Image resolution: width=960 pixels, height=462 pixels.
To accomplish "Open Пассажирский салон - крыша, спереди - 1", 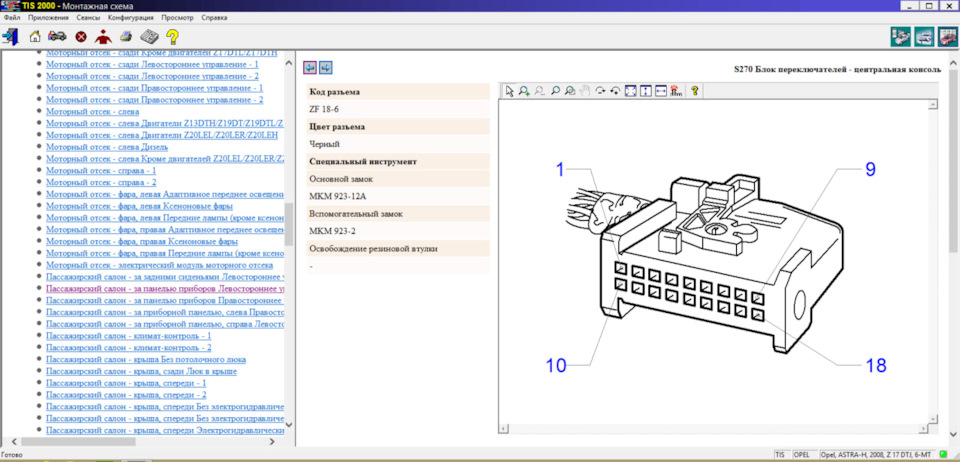I will click(126, 383).
